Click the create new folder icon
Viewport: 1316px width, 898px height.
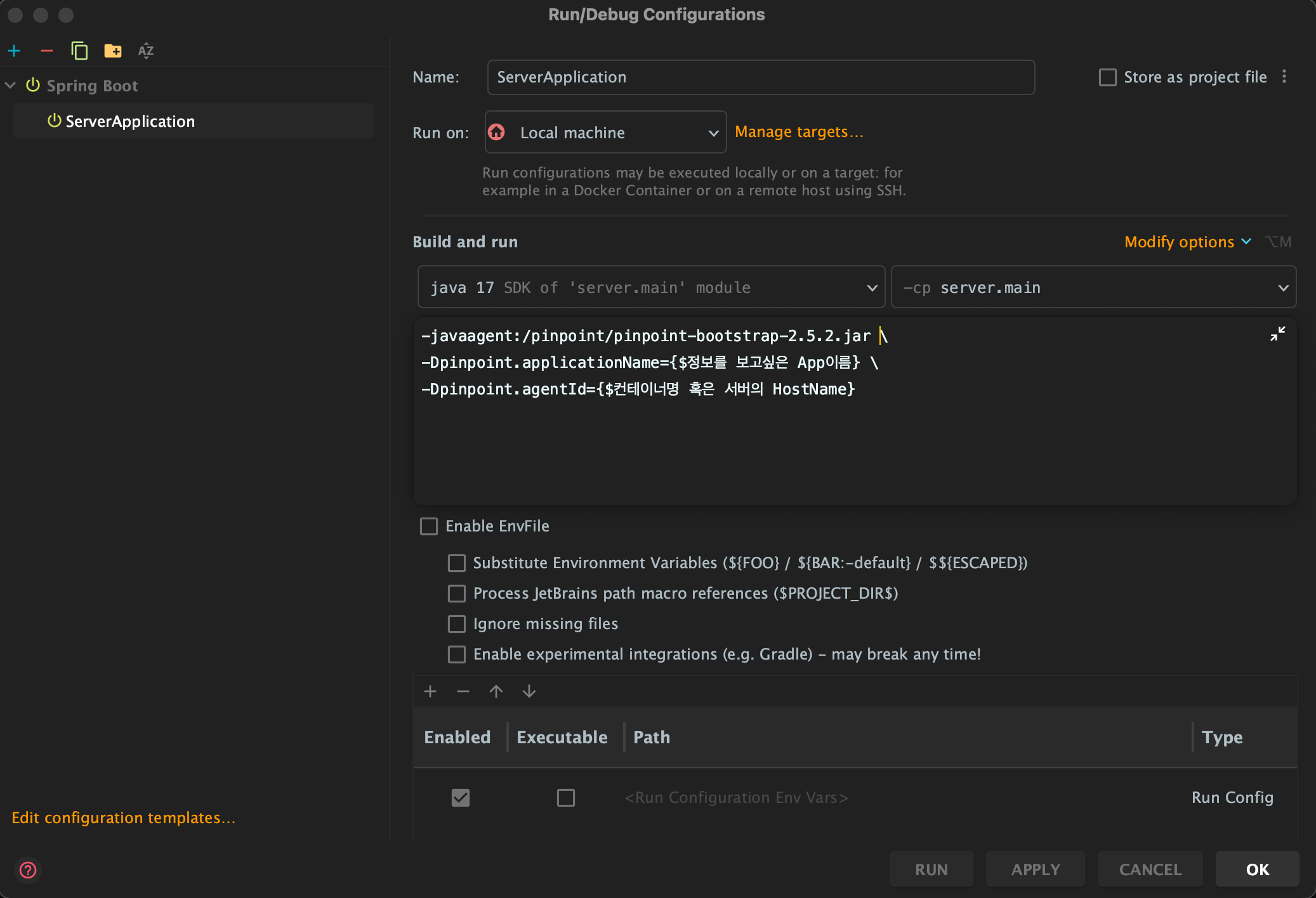click(x=113, y=51)
